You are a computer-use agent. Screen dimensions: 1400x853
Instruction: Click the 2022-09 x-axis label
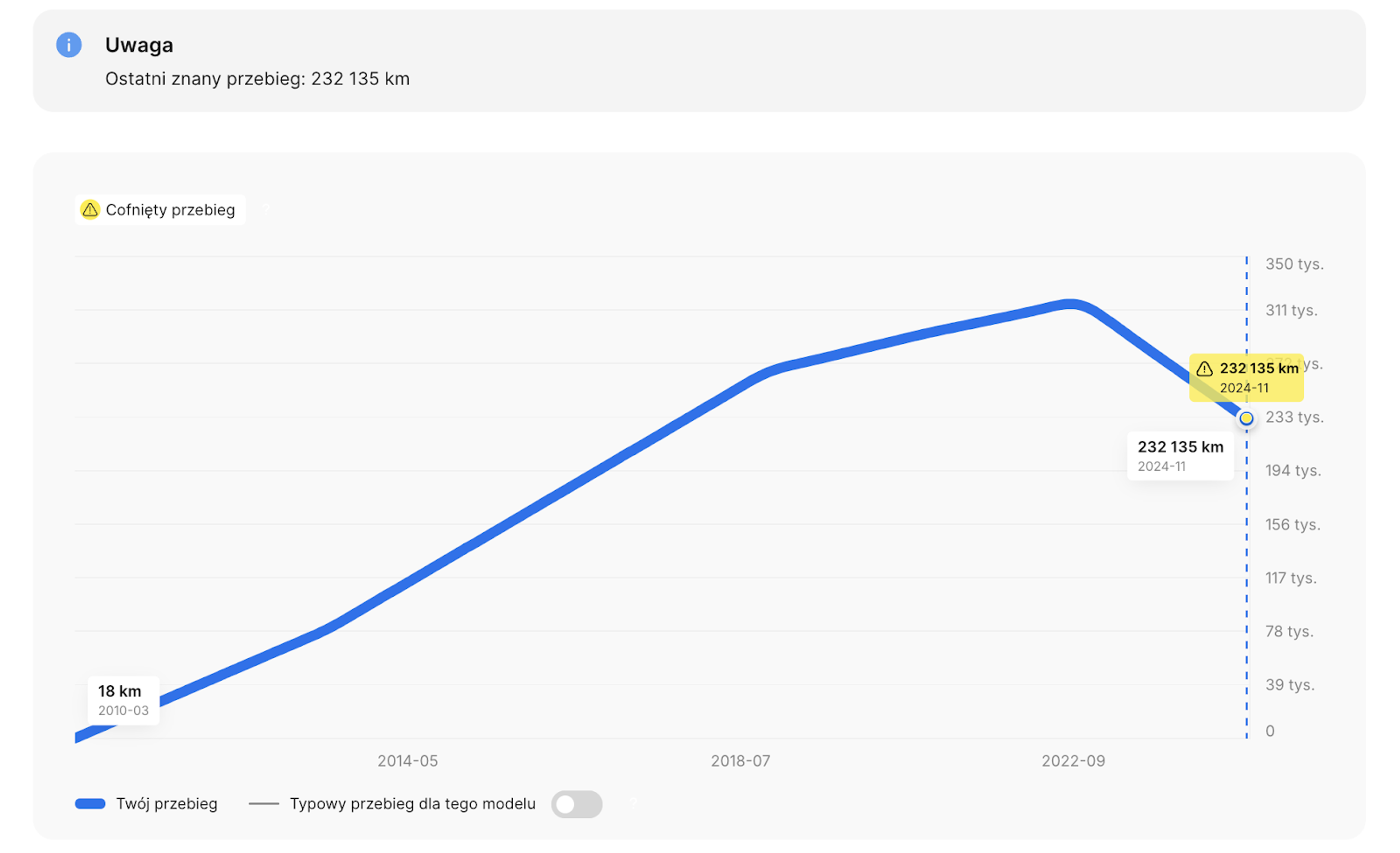(x=1073, y=760)
